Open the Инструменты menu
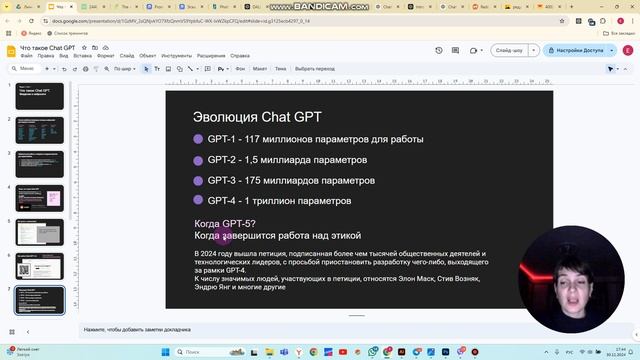 point(176,56)
